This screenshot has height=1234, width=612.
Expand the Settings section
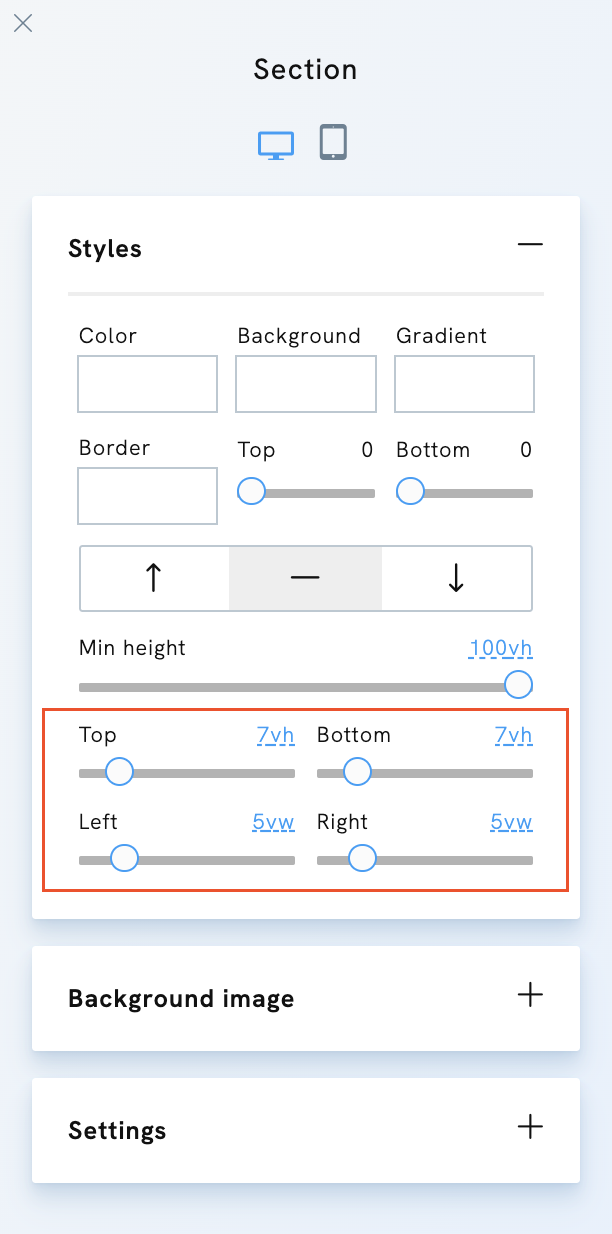tap(530, 1126)
